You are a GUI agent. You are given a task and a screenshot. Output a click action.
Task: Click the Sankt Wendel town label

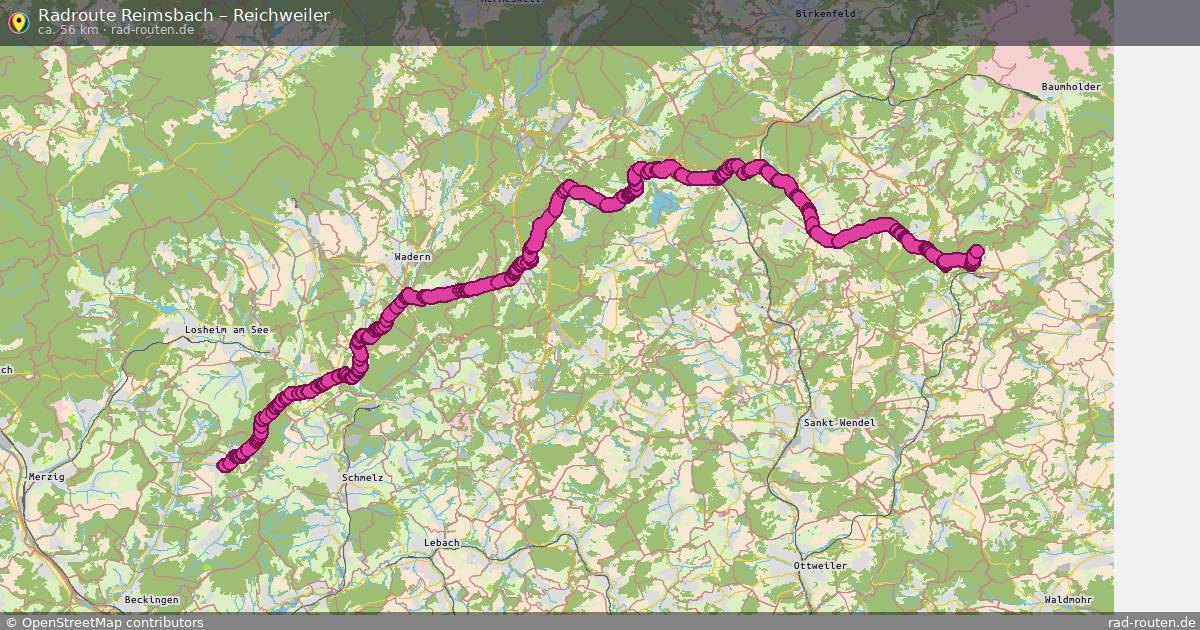pos(840,423)
